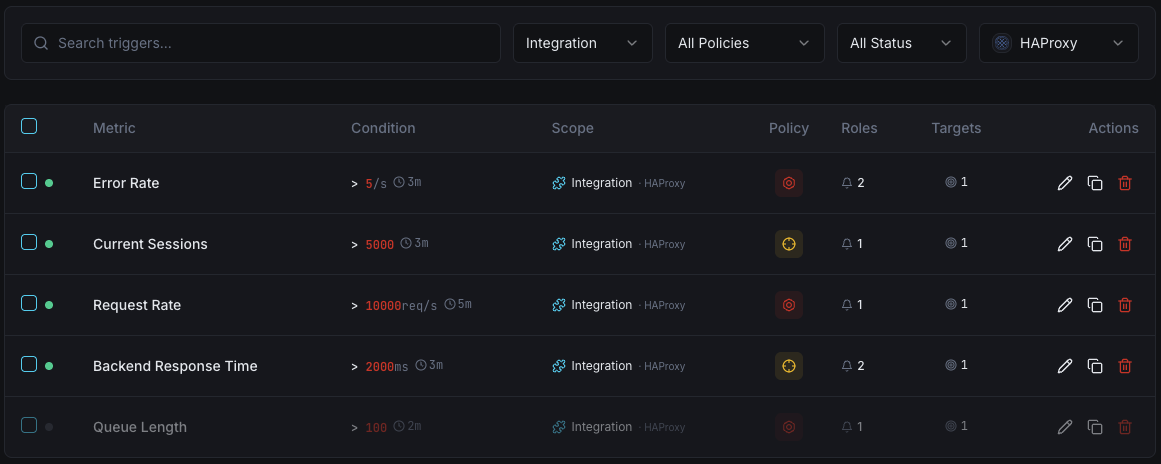Viewport: 1161px width, 464px height.
Task: Duplicate the Current Sessions trigger
Action: [1095, 243]
